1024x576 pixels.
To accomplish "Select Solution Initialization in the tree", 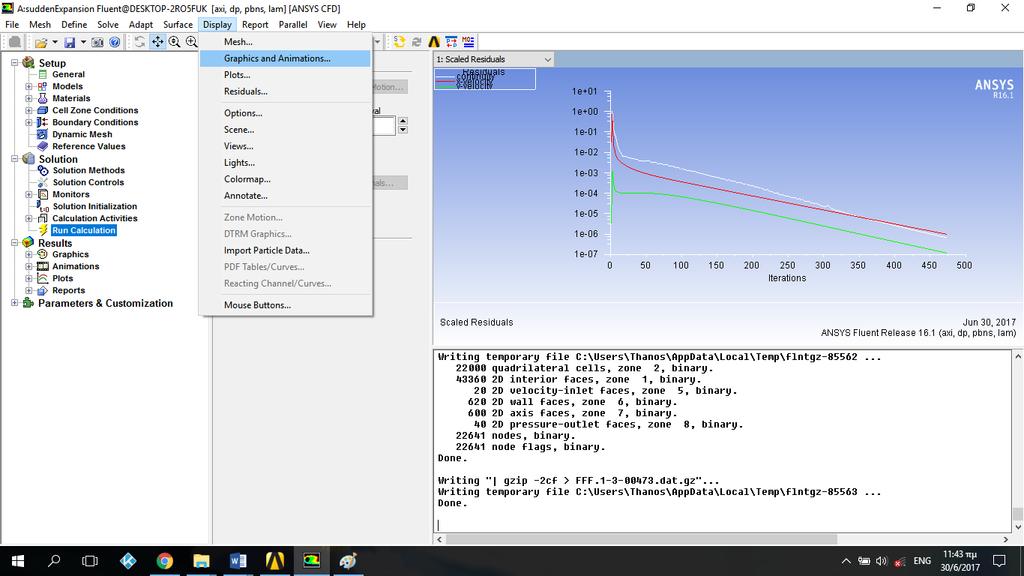I will [x=95, y=206].
